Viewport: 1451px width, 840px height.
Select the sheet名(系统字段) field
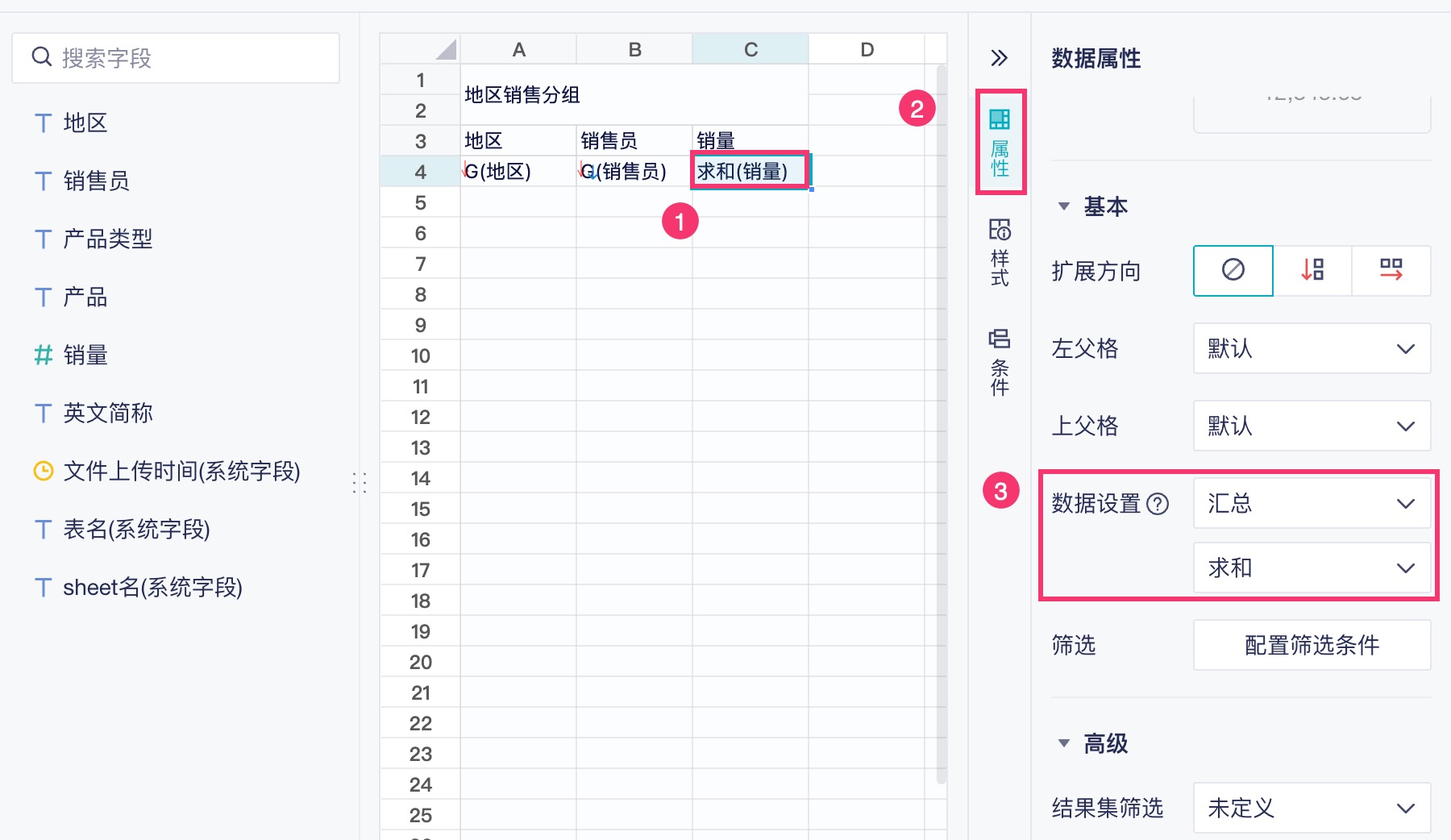[152, 587]
